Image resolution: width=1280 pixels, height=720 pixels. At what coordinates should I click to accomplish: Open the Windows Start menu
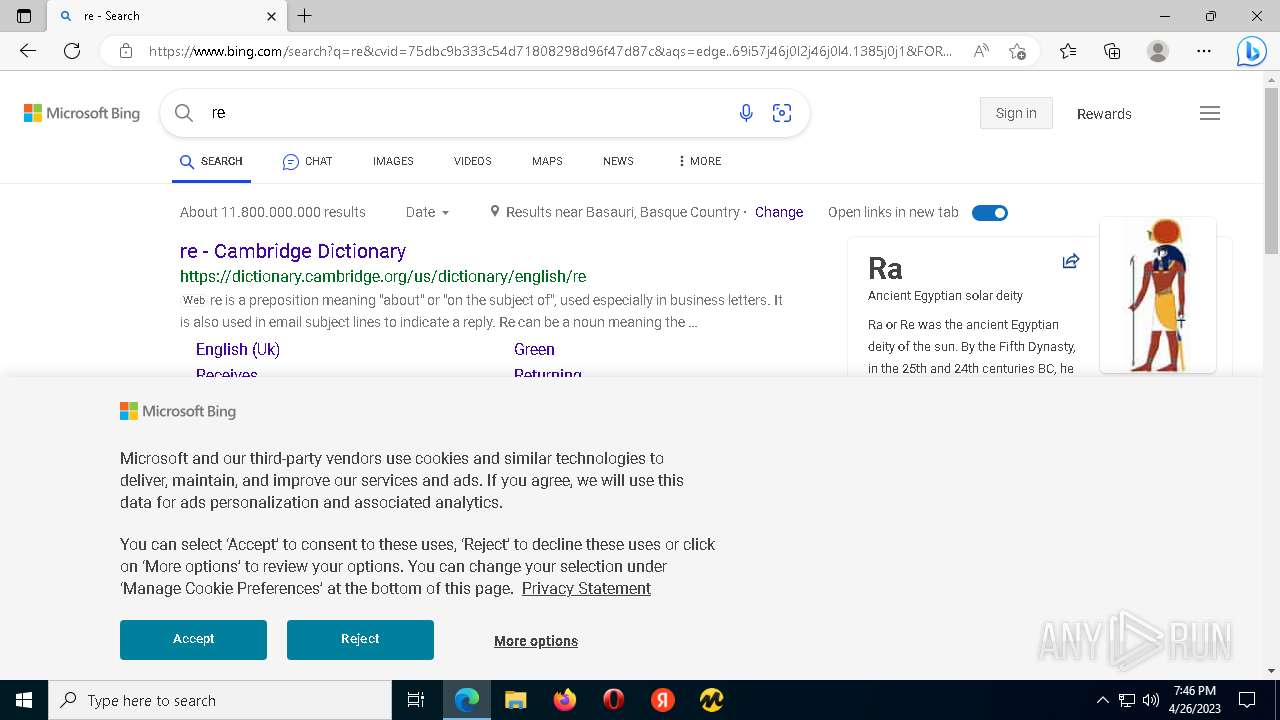pos(24,700)
